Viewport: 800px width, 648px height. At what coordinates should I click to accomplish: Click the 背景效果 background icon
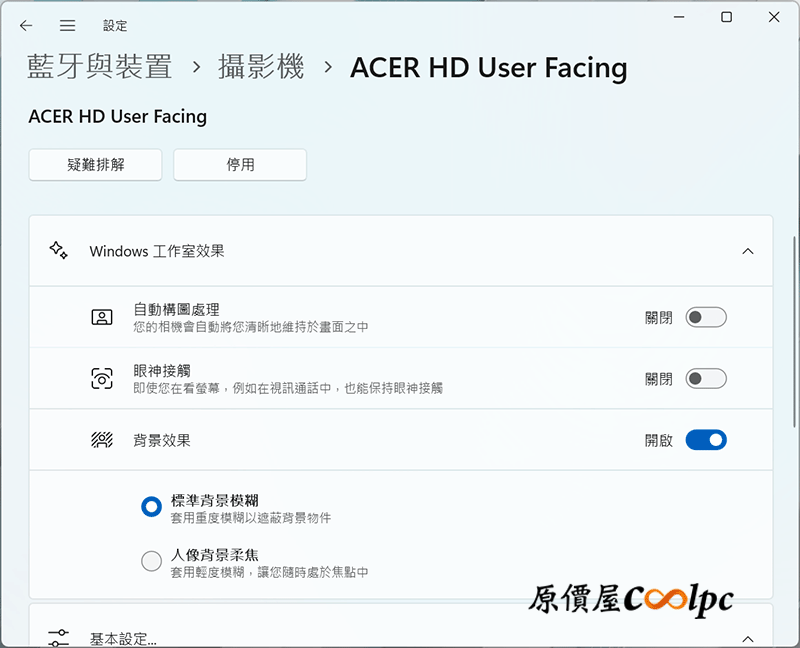pos(102,440)
